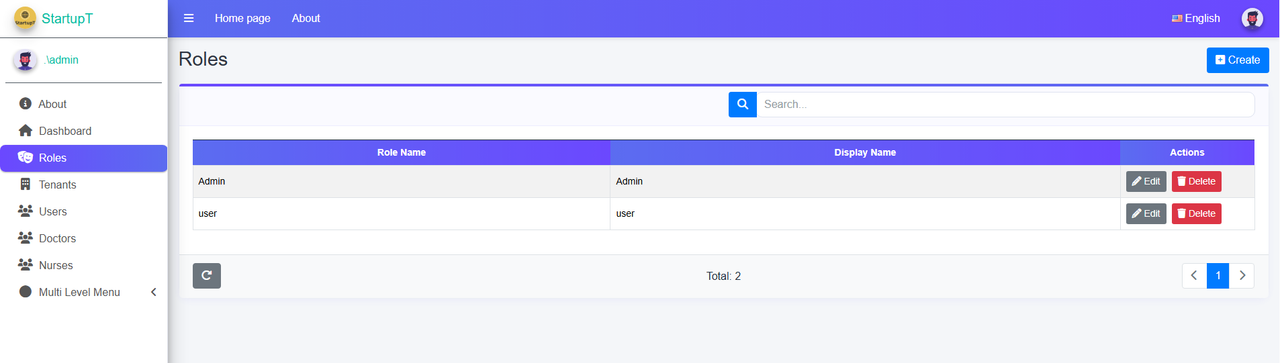
Task: Open Tenants in the sidebar
Action: click(x=84, y=185)
